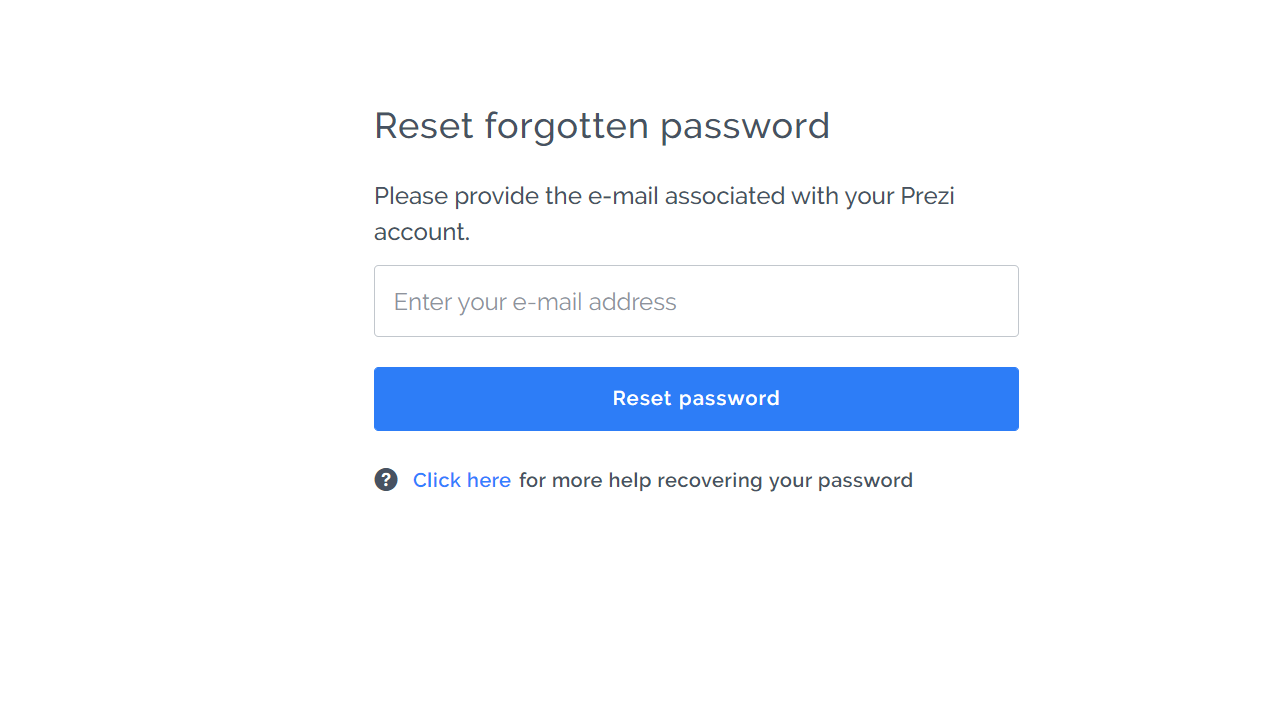The width and height of the screenshot is (1280, 720).
Task: Click the word "forgotten" in the heading
Action: tap(566, 126)
